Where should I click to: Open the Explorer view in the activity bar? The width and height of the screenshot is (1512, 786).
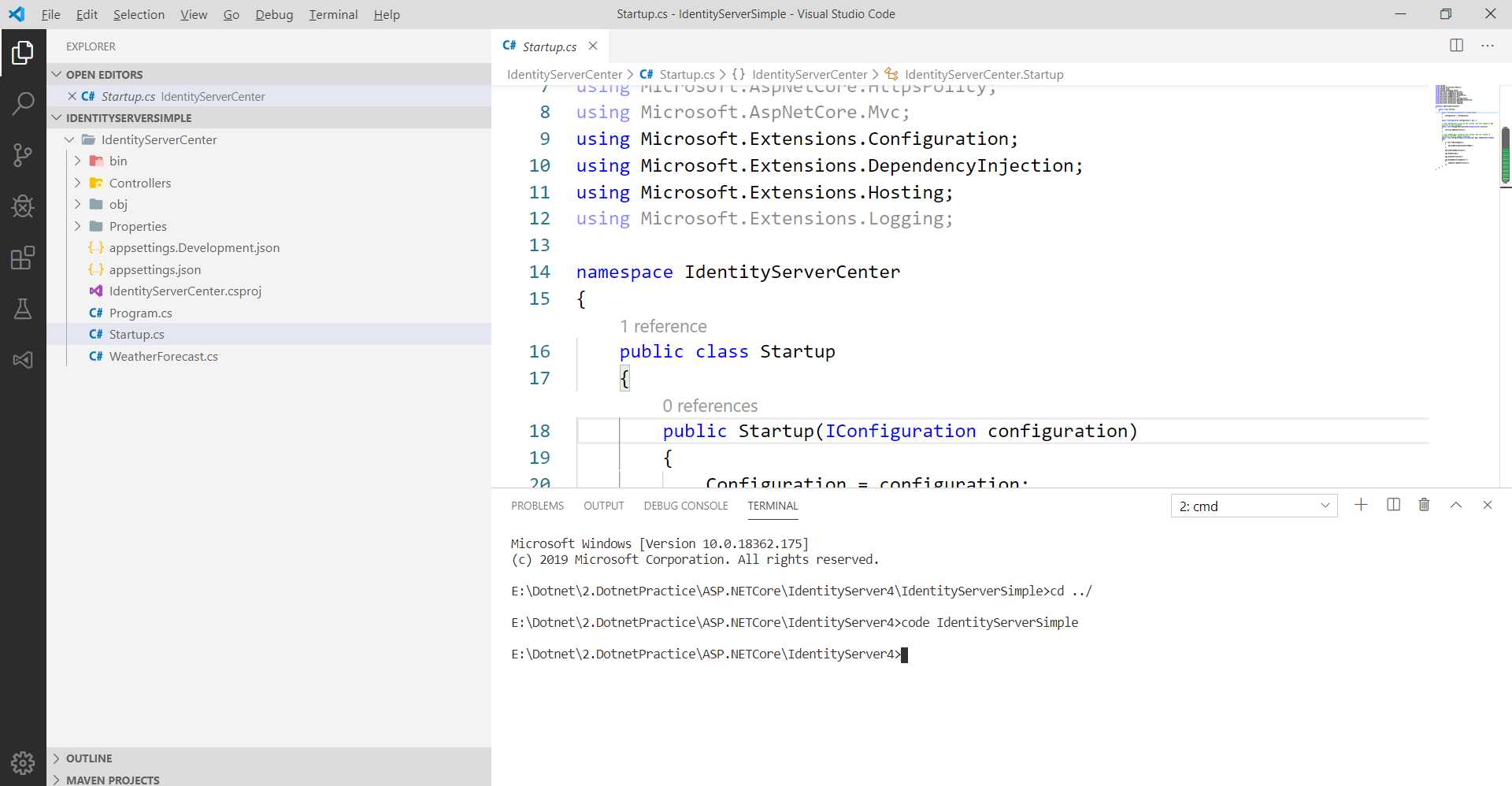23,53
